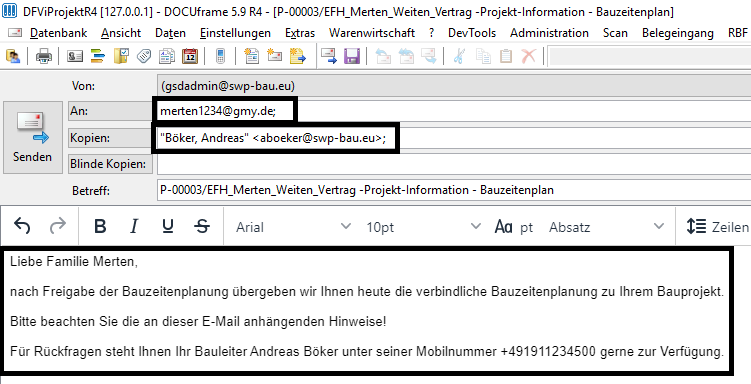Click the reply all mail icon

(x=406, y=56)
